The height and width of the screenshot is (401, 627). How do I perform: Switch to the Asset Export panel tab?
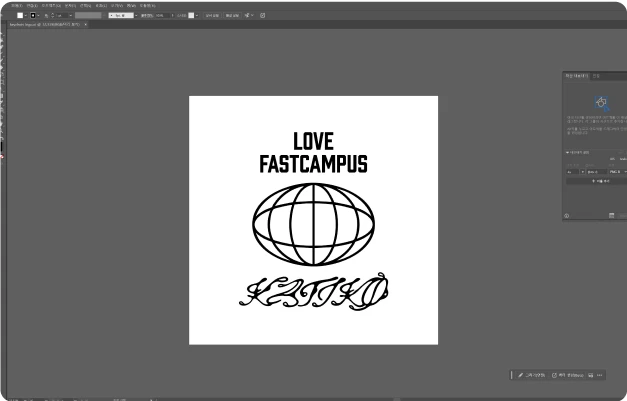(x=577, y=76)
